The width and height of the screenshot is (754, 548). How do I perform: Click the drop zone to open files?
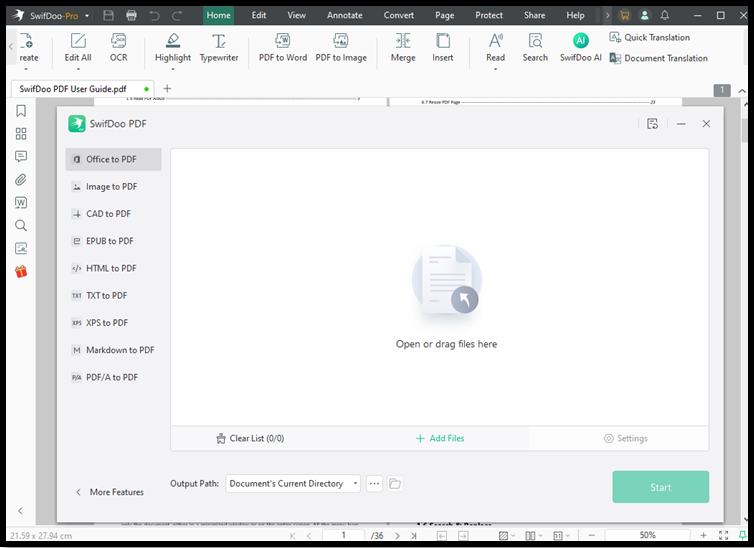coord(440,287)
